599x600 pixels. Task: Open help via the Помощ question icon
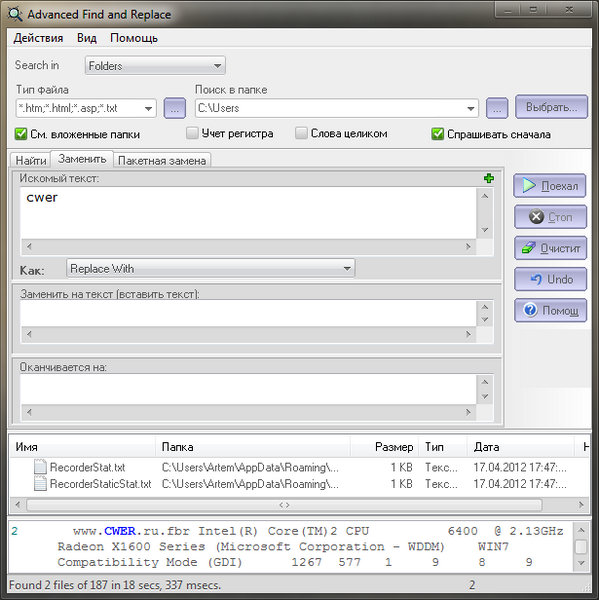point(550,310)
